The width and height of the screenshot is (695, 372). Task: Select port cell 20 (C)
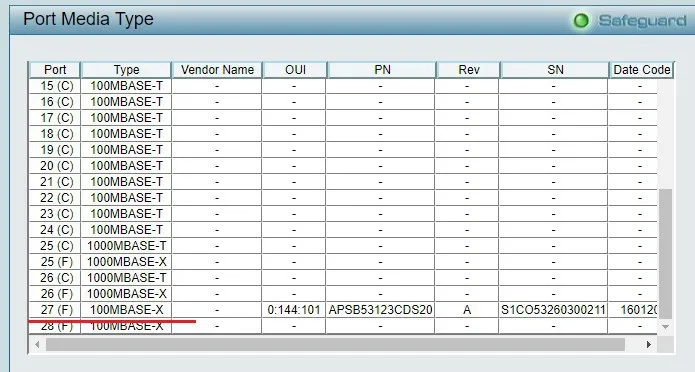[56, 165]
